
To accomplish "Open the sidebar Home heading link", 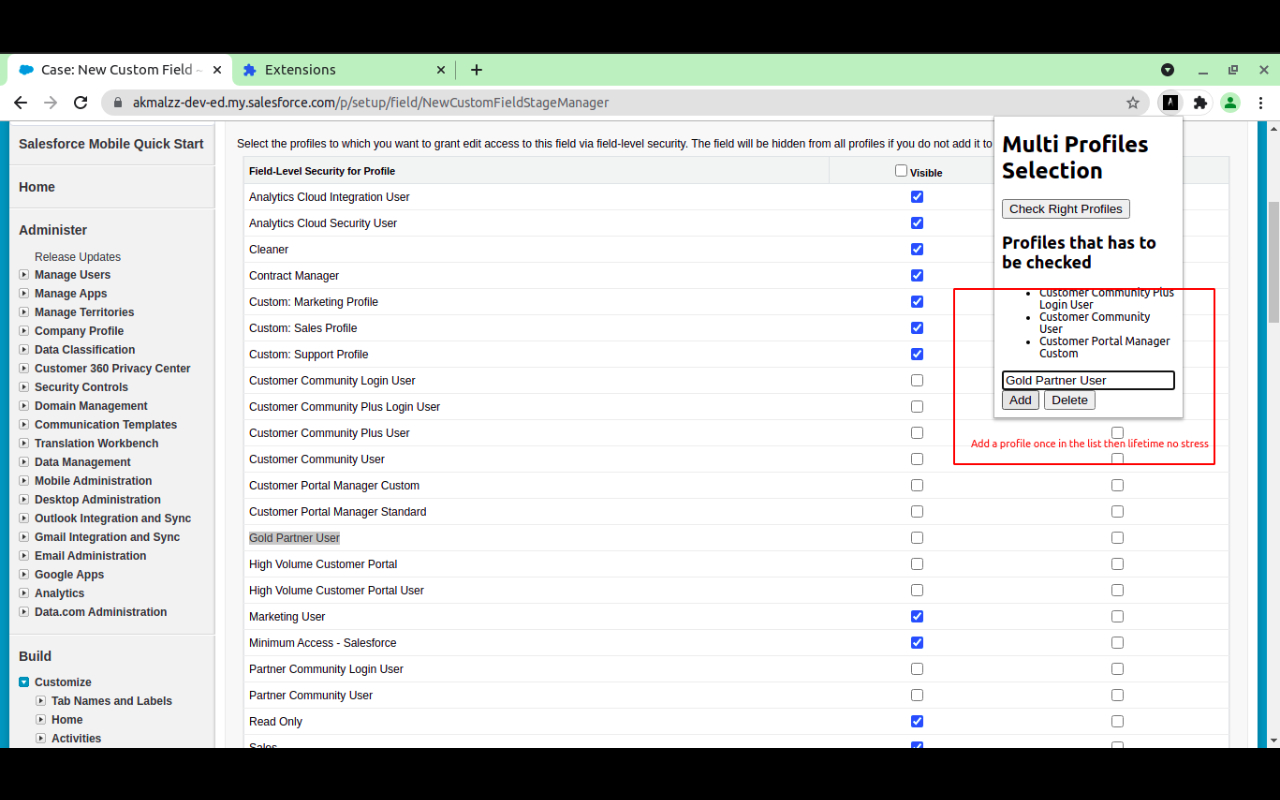I will (x=37, y=187).
